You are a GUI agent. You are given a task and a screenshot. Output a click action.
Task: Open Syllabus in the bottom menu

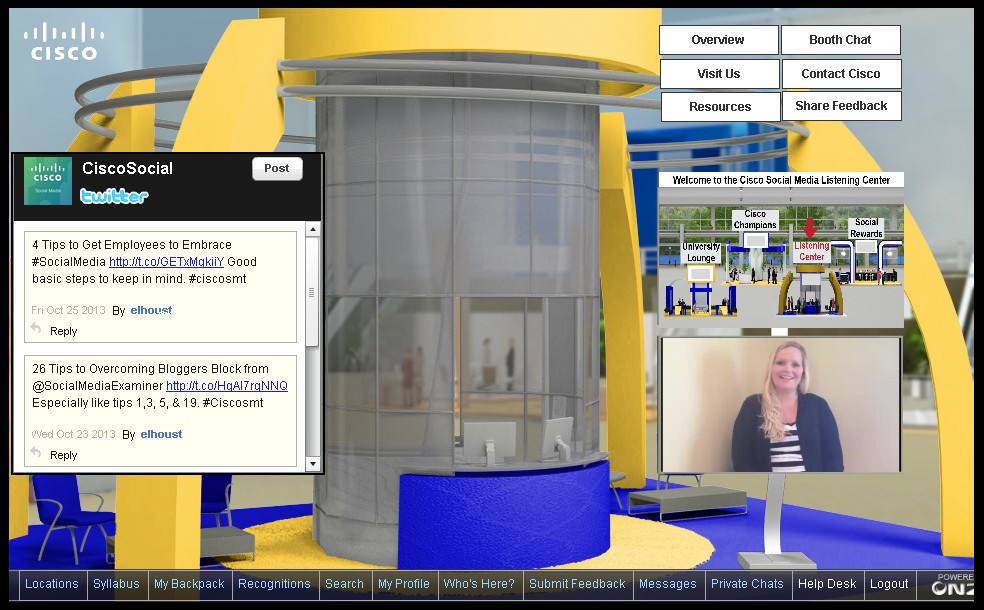(x=116, y=584)
